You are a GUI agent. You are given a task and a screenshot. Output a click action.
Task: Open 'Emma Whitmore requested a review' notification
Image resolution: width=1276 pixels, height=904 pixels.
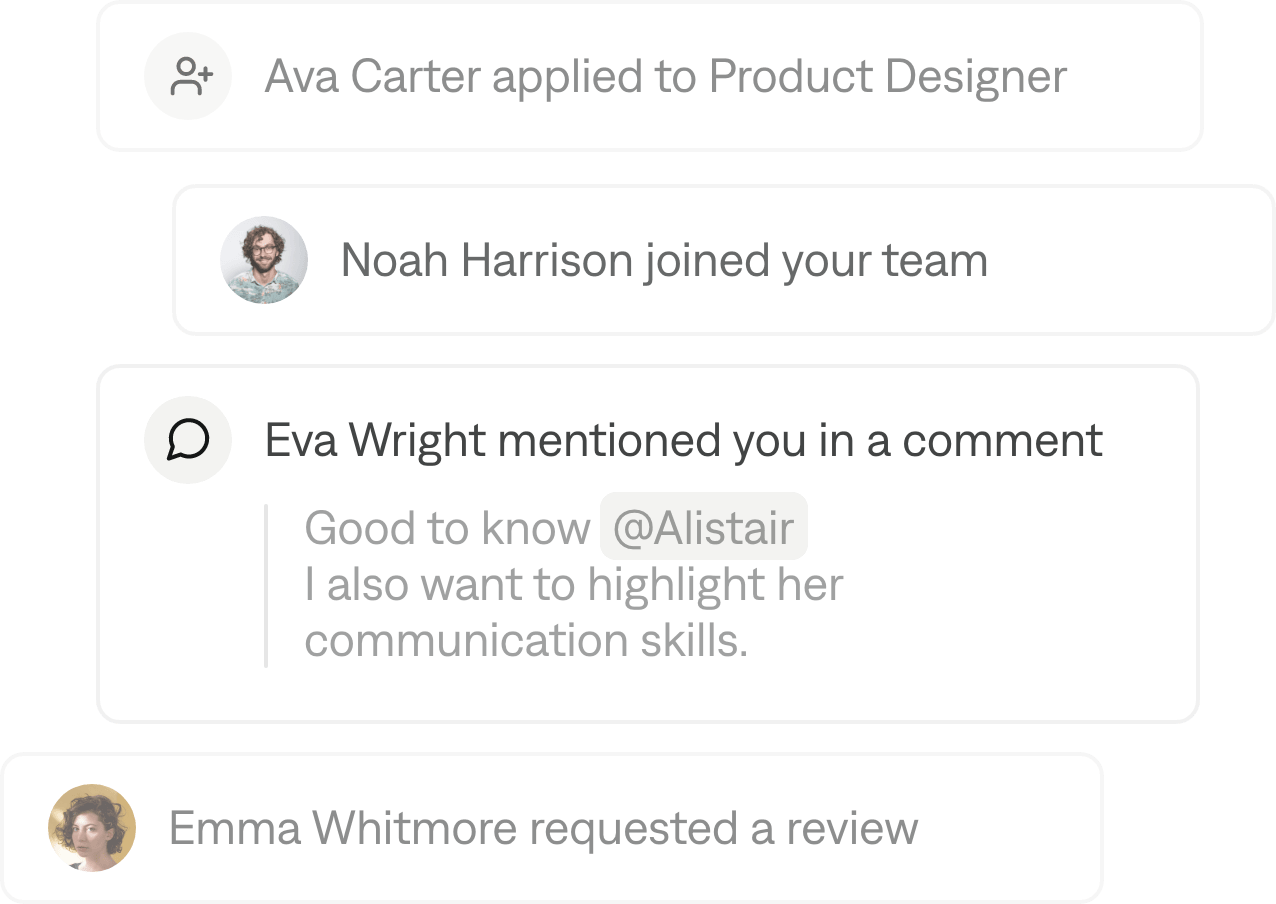click(543, 828)
